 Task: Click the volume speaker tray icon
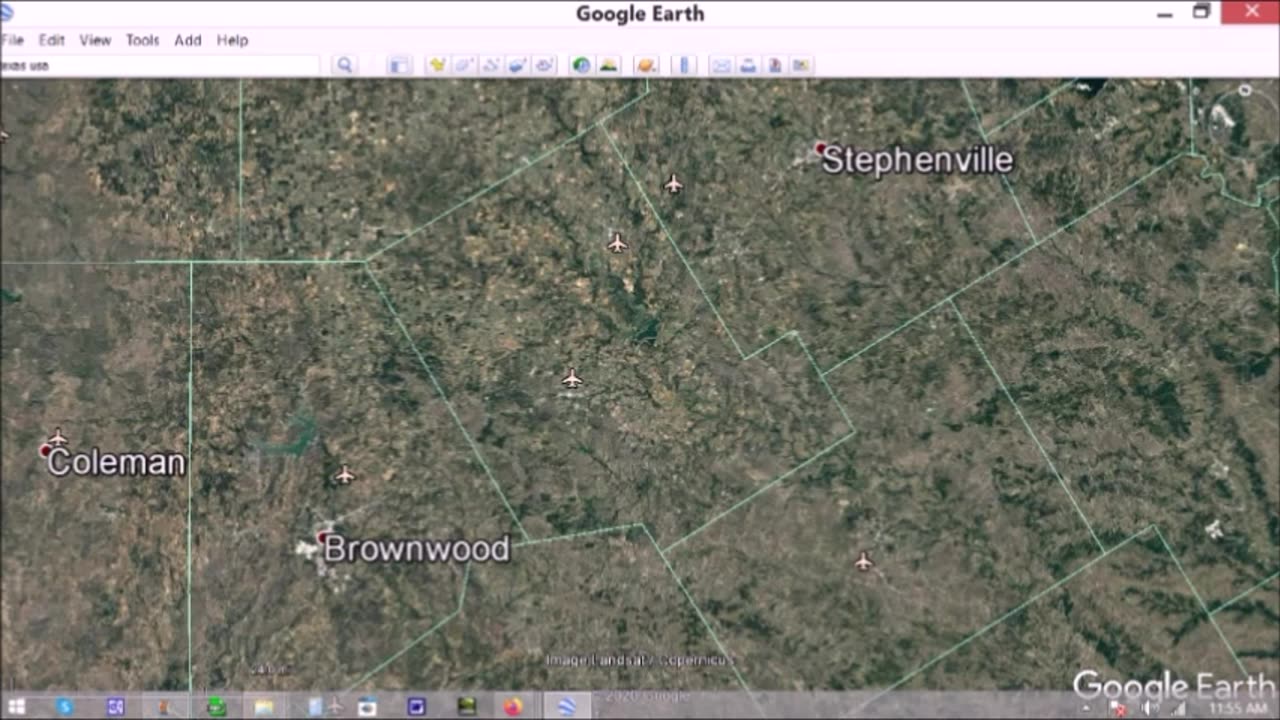1150,708
